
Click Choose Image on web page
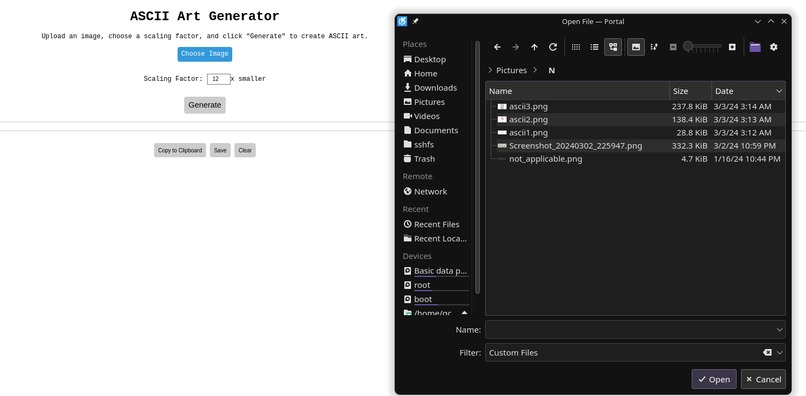[x=205, y=54]
